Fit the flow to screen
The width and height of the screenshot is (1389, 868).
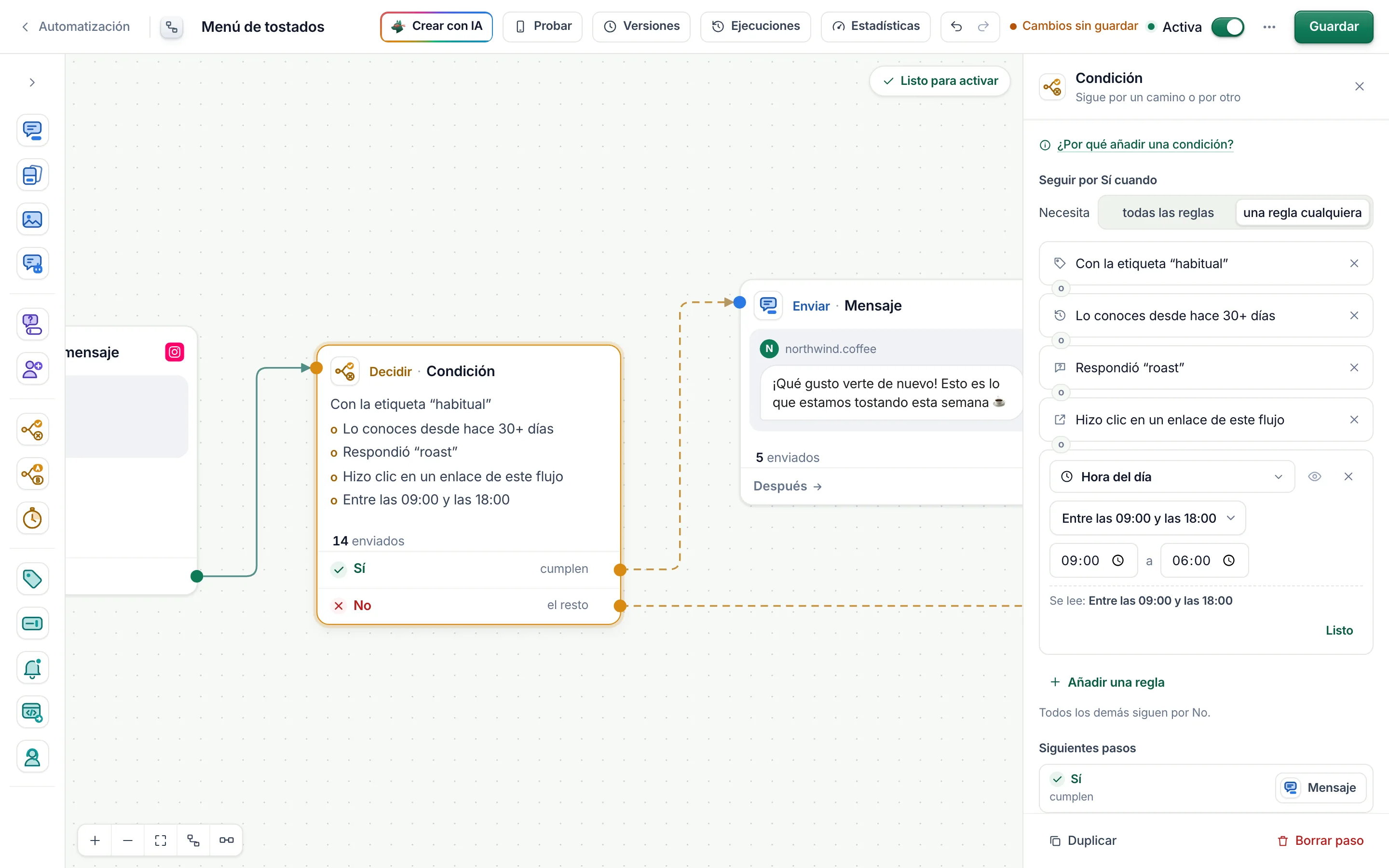(x=161, y=840)
